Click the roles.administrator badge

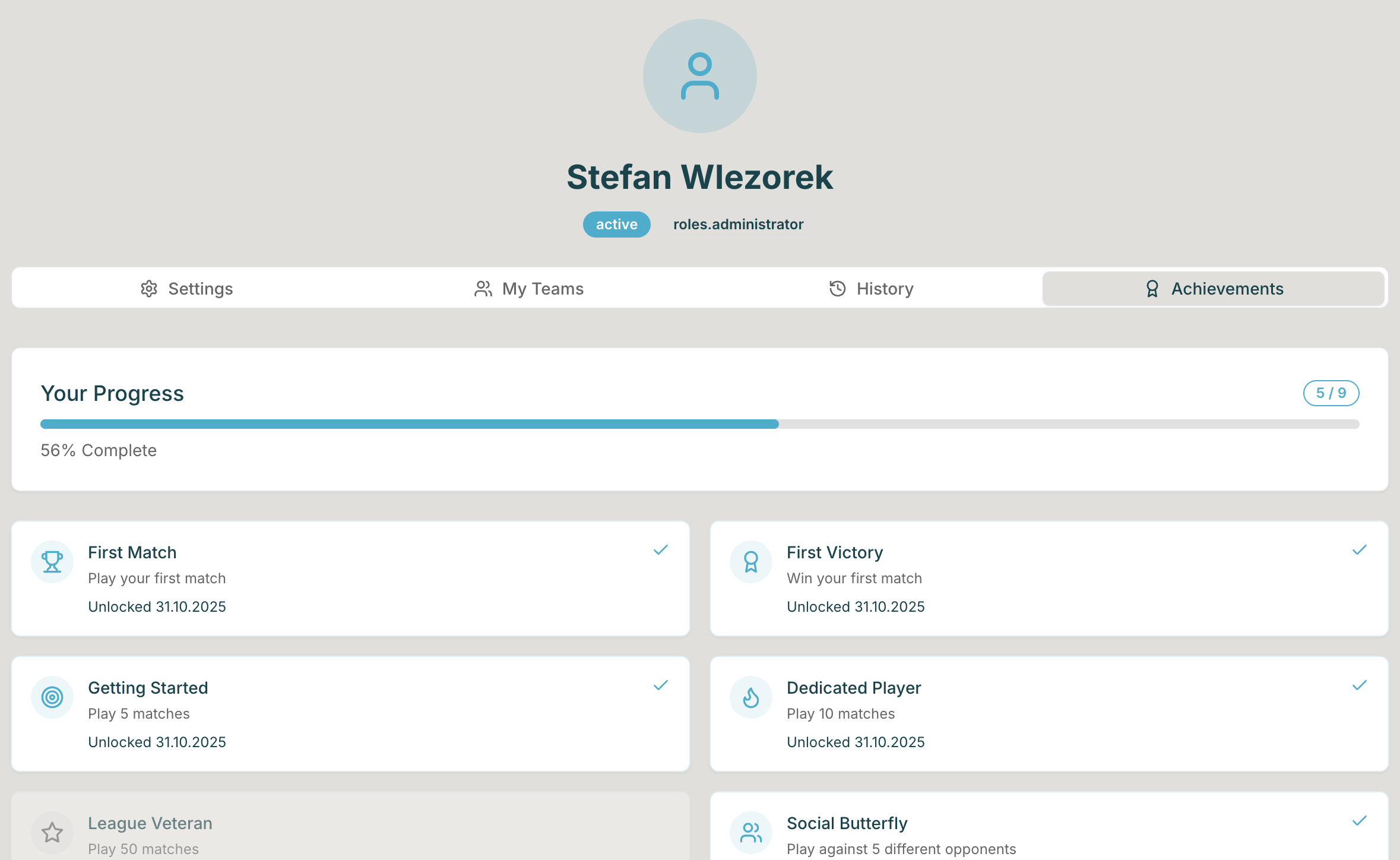[738, 225]
